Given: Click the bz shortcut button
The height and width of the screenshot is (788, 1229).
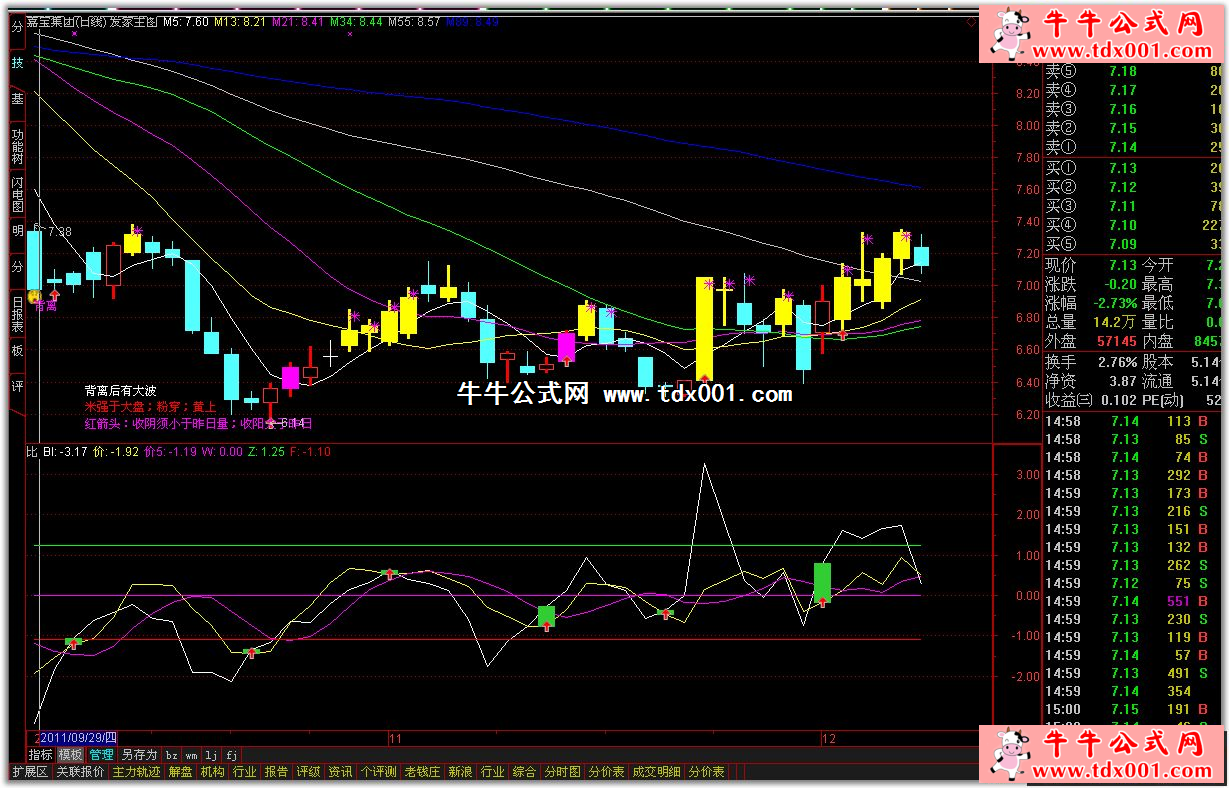Looking at the screenshot, I should pos(172,755).
